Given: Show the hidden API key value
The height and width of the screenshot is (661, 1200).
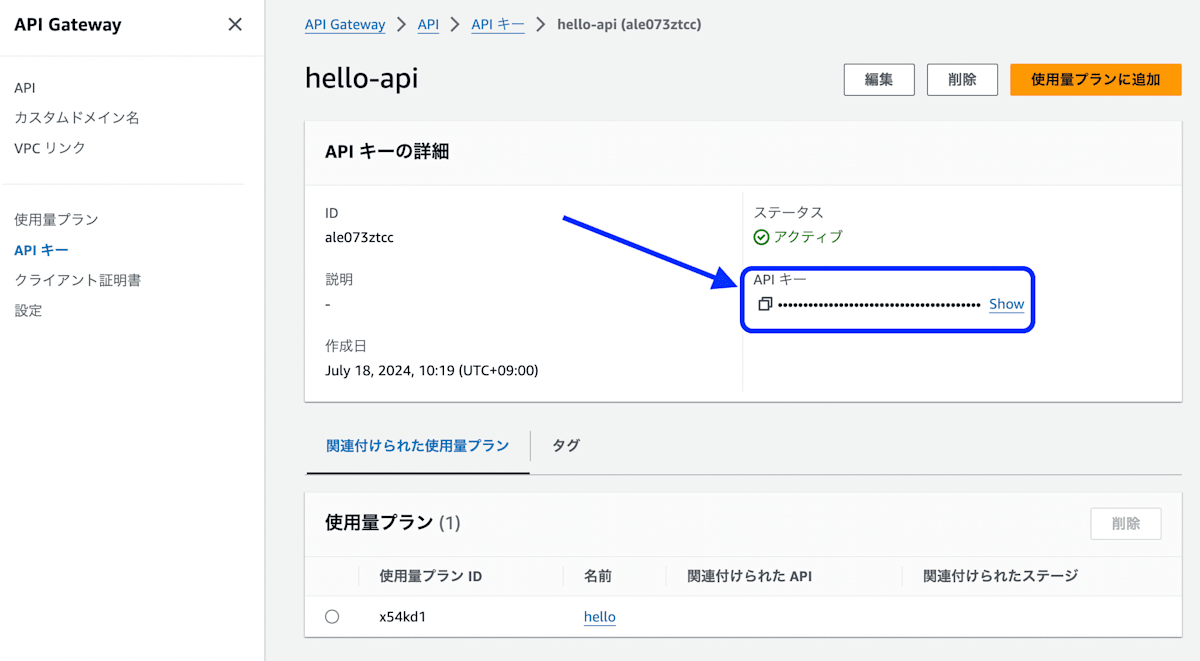Looking at the screenshot, I should 1007,304.
